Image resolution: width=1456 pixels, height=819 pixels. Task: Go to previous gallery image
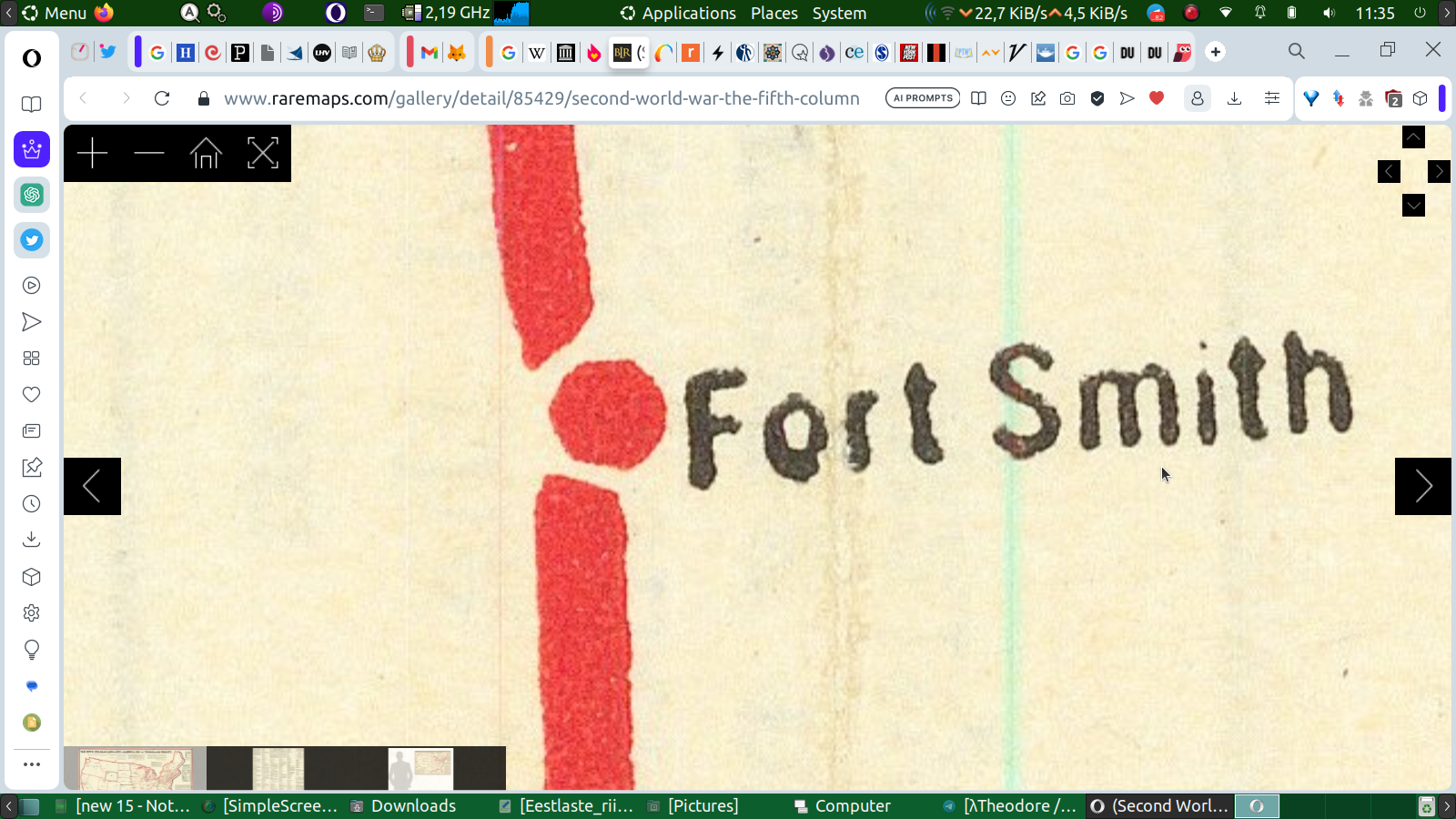tap(92, 486)
